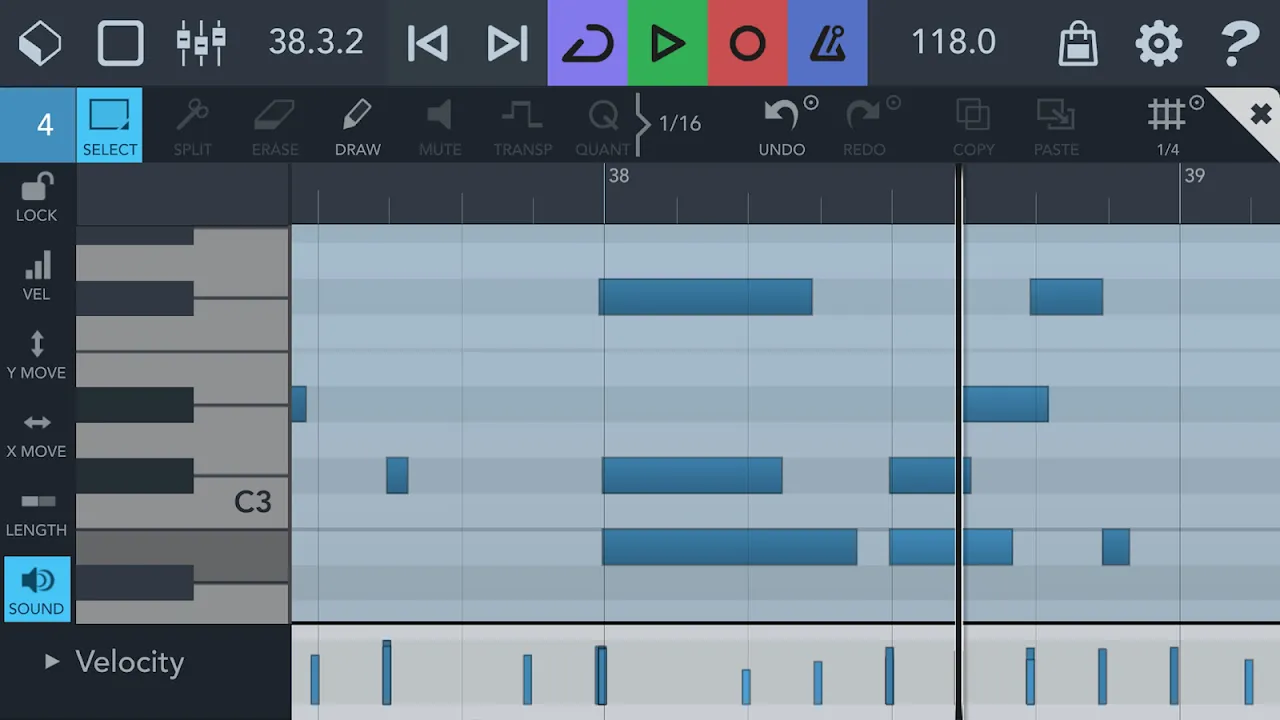Select the Y MOVE tool
This screenshot has height=720, width=1280.
tap(37, 355)
